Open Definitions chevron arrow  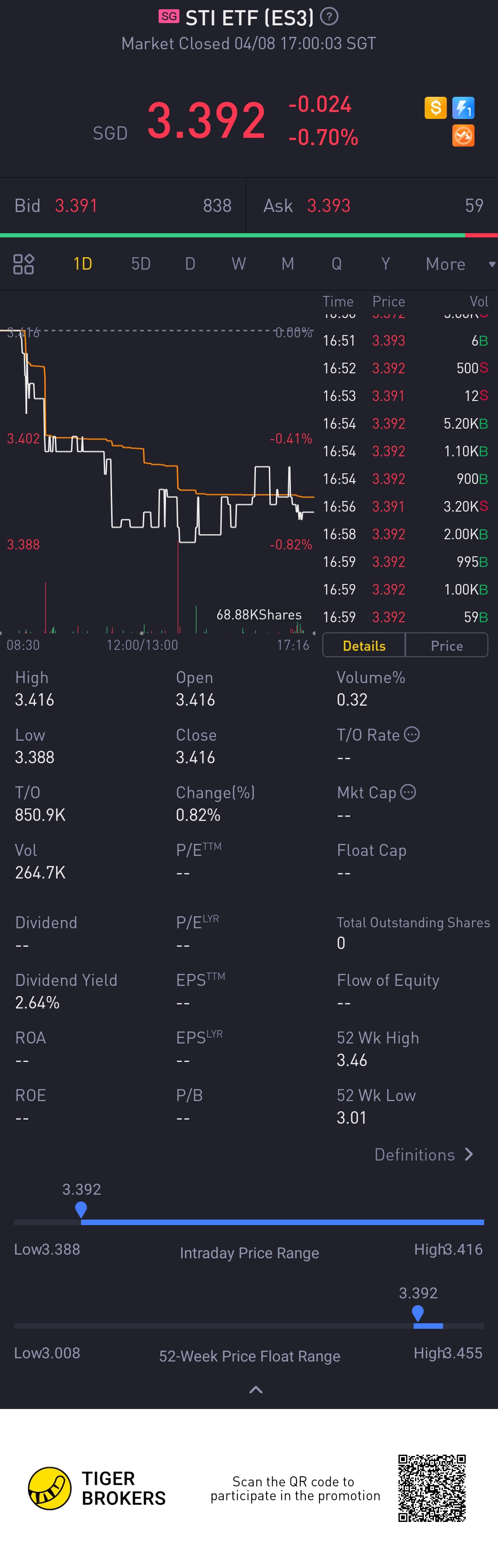[x=469, y=1154]
